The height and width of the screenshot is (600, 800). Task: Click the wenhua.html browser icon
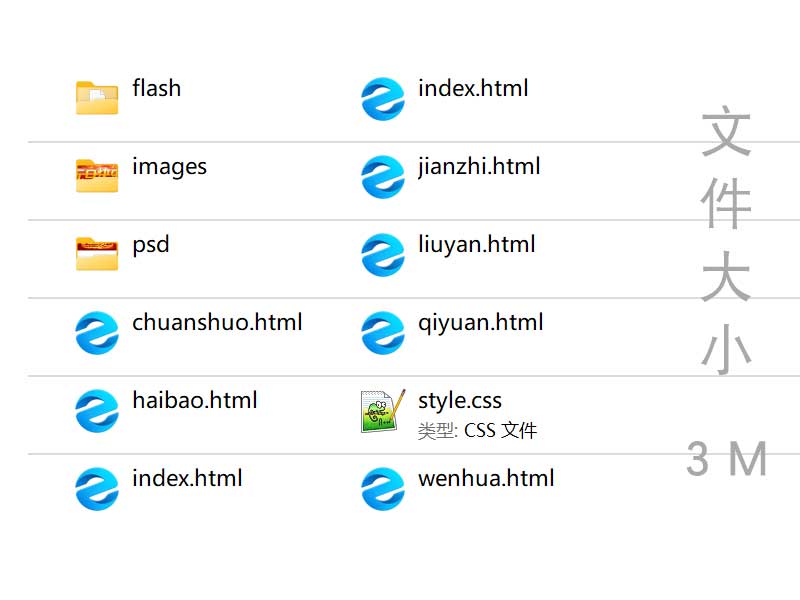coord(383,489)
